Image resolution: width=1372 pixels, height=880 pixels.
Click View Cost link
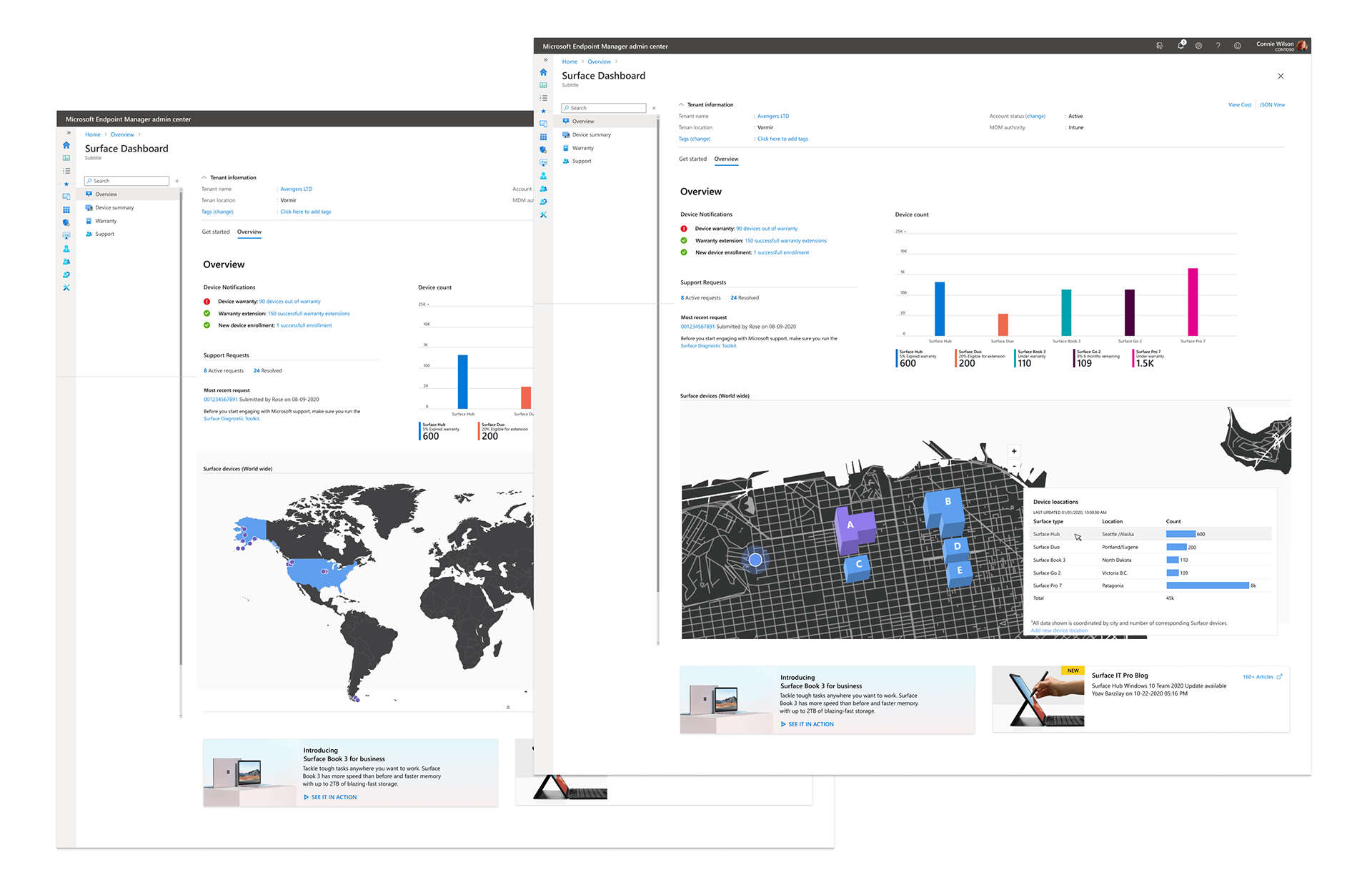click(1240, 104)
